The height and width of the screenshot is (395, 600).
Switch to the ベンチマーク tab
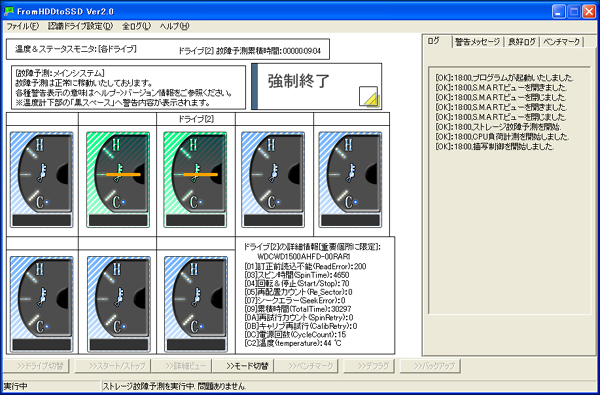(562, 42)
